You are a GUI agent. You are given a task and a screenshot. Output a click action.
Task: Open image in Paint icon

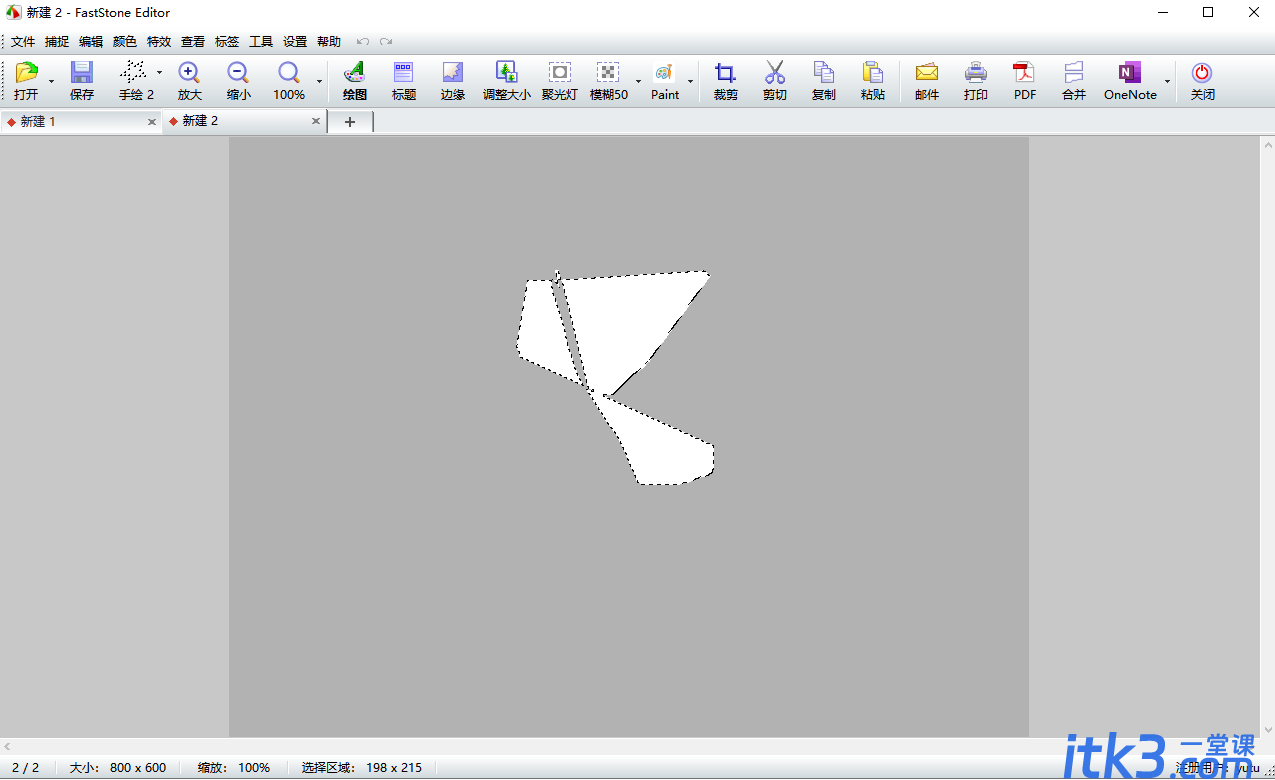tap(664, 73)
